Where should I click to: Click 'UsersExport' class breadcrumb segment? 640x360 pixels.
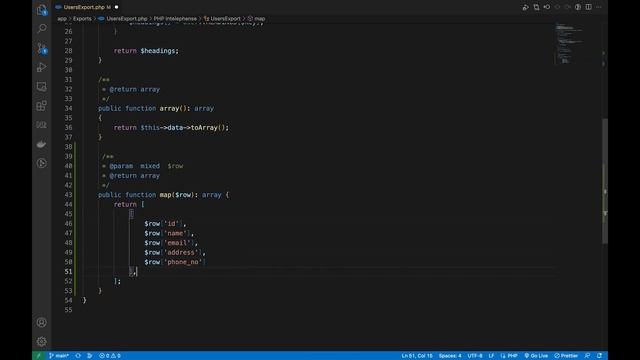225,19
